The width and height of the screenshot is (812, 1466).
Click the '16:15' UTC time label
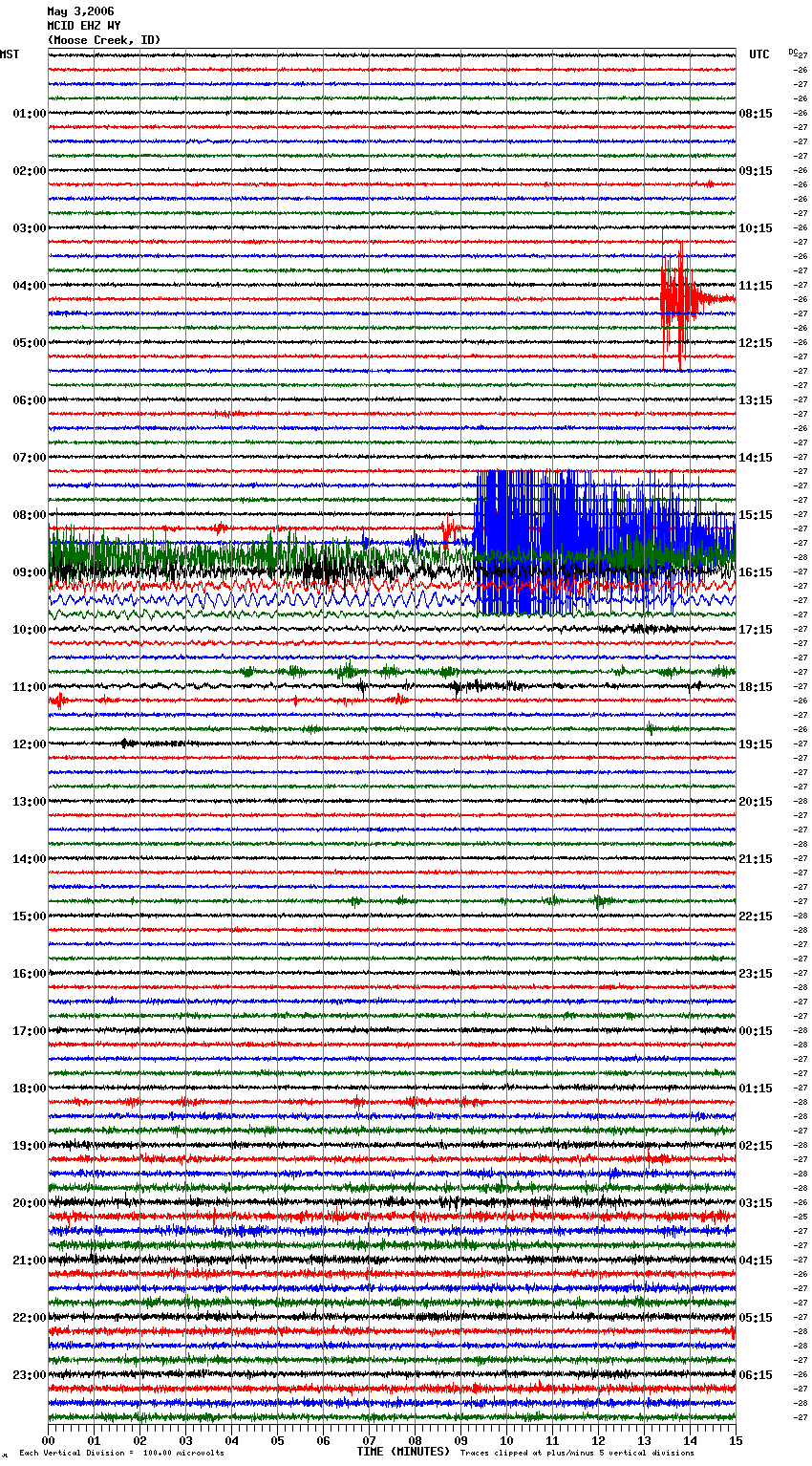756,572
